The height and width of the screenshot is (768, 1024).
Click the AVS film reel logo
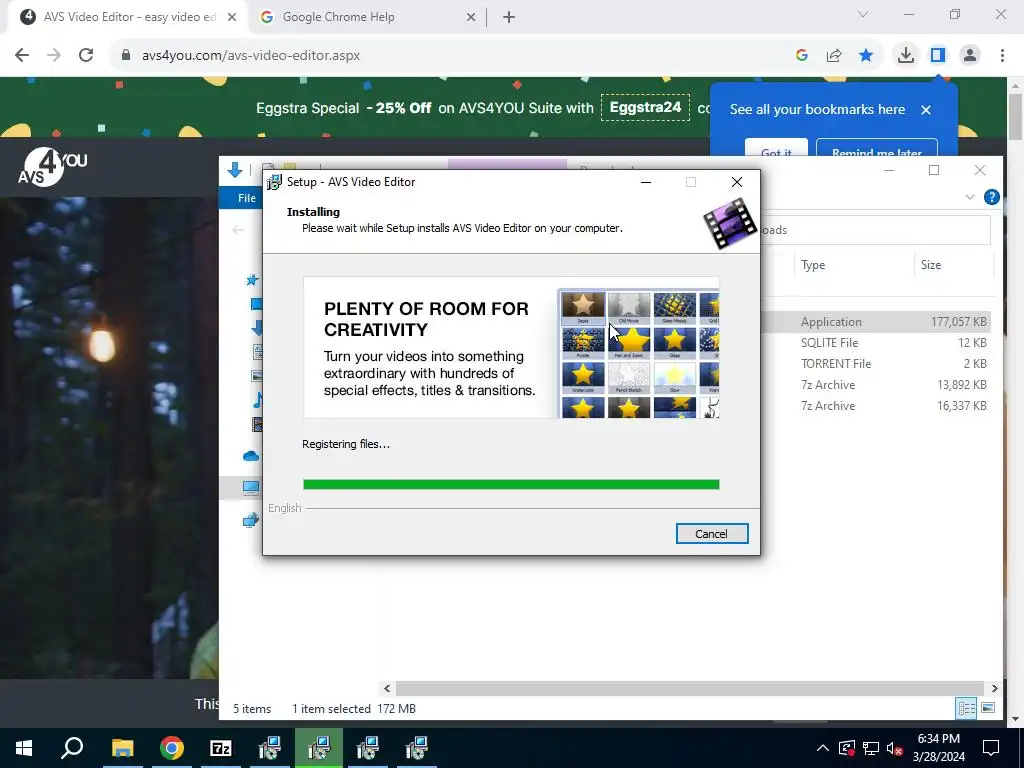[729, 224]
